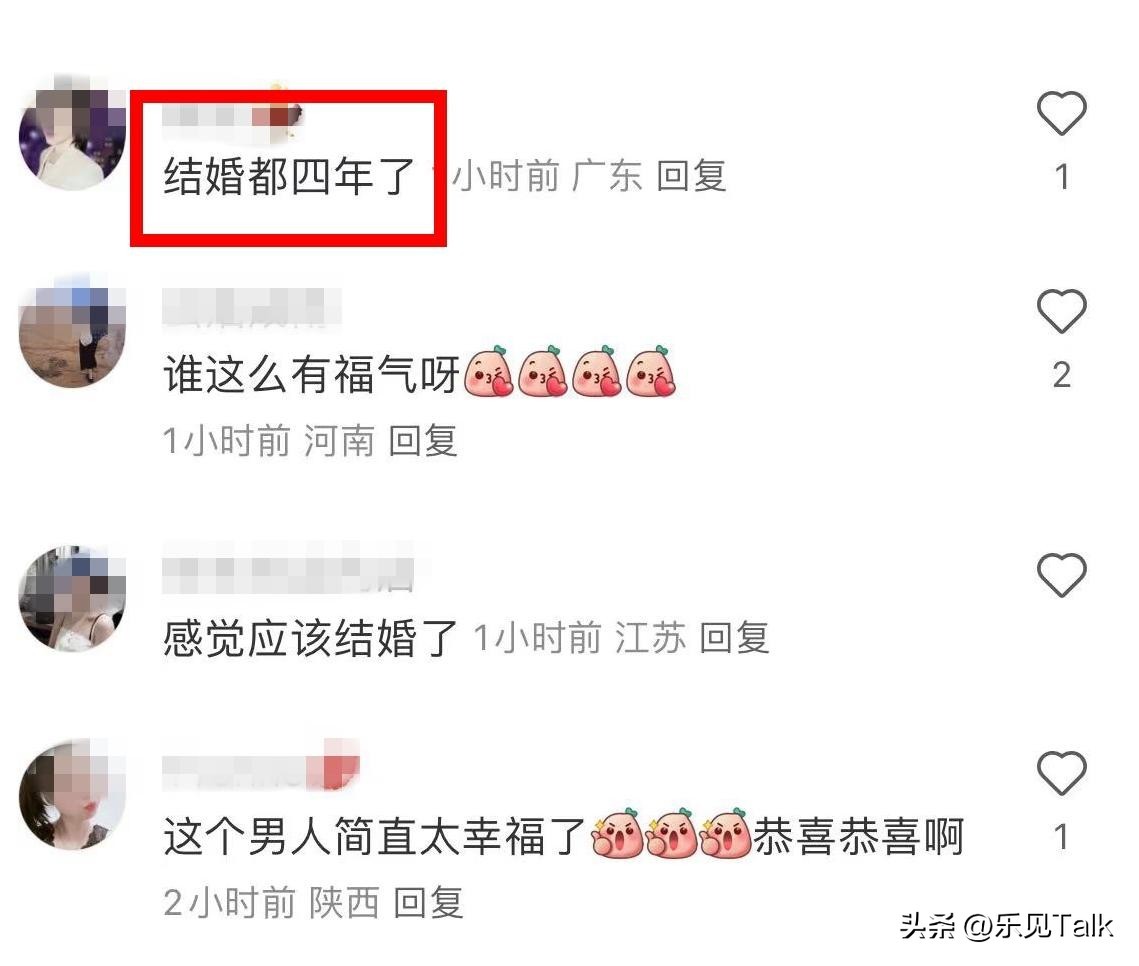Tap the heart beside '感觉应该结婚了'

click(1061, 575)
